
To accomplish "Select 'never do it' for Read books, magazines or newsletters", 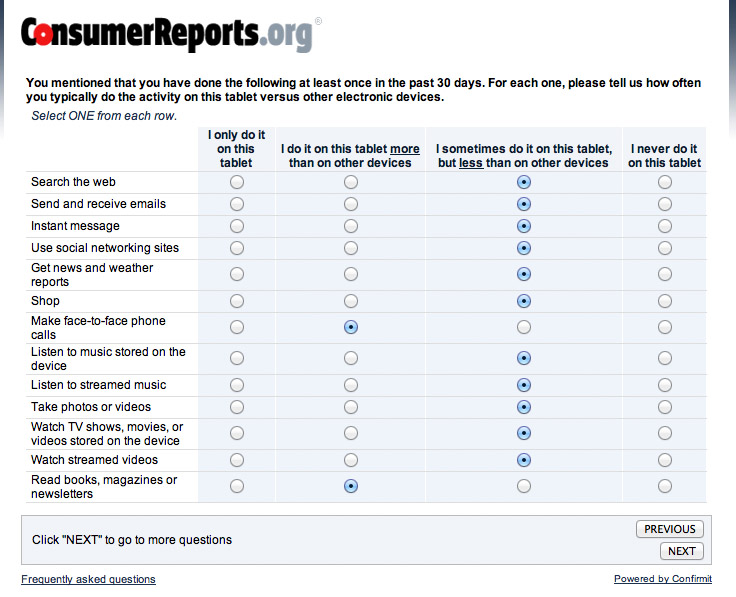I will 665,486.
